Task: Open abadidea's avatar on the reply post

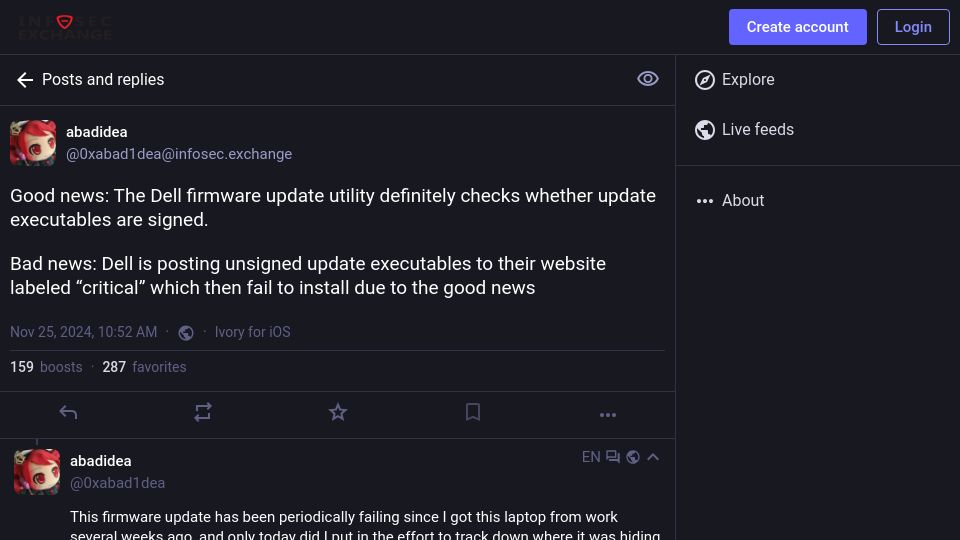Action: (x=37, y=471)
